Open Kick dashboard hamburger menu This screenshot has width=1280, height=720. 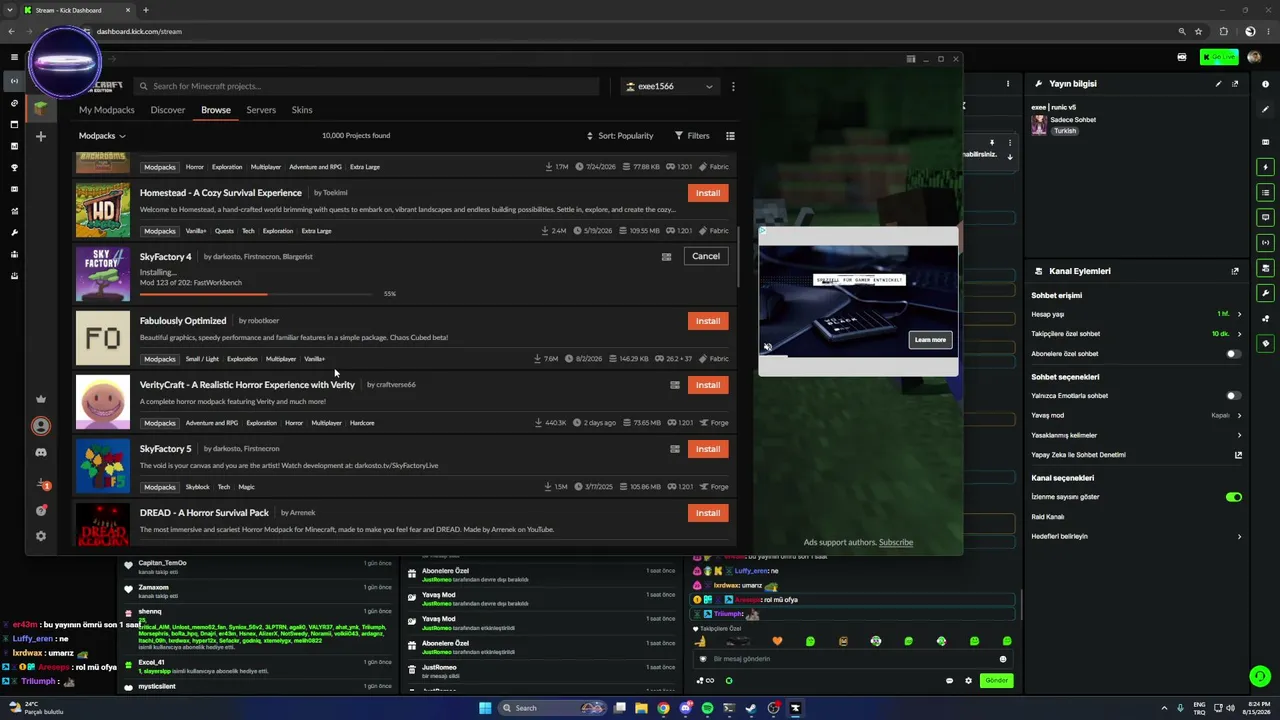point(13,58)
